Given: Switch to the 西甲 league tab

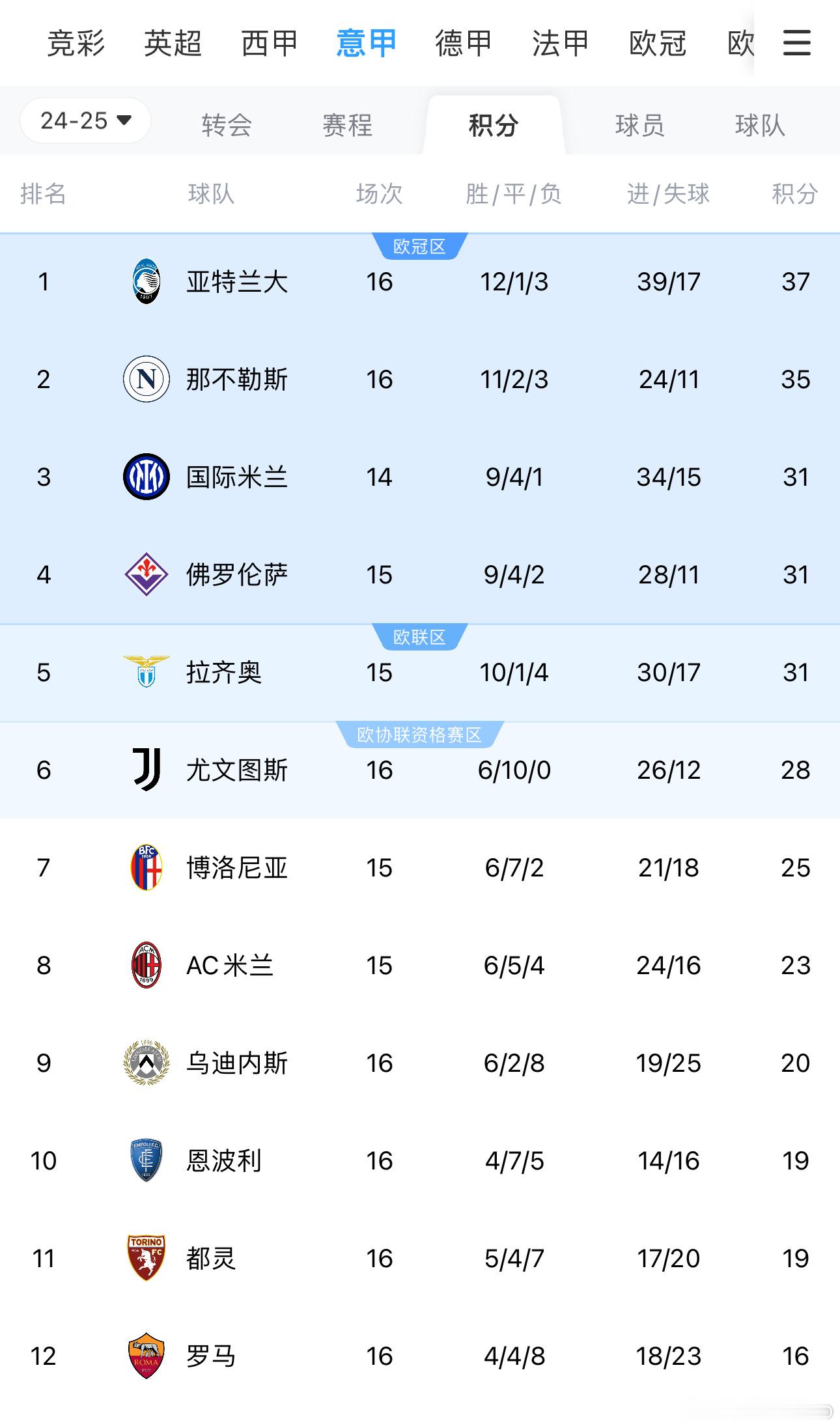Looking at the screenshot, I should click(270, 44).
